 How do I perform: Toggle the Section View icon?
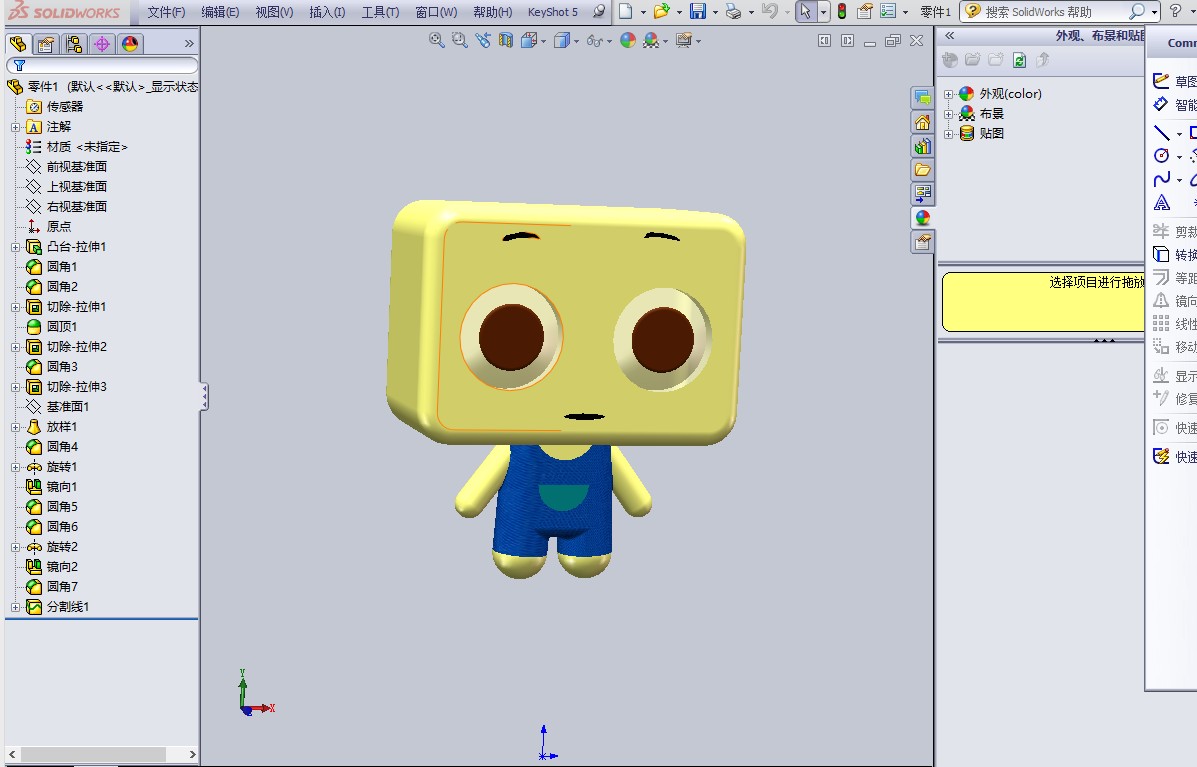click(x=505, y=40)
